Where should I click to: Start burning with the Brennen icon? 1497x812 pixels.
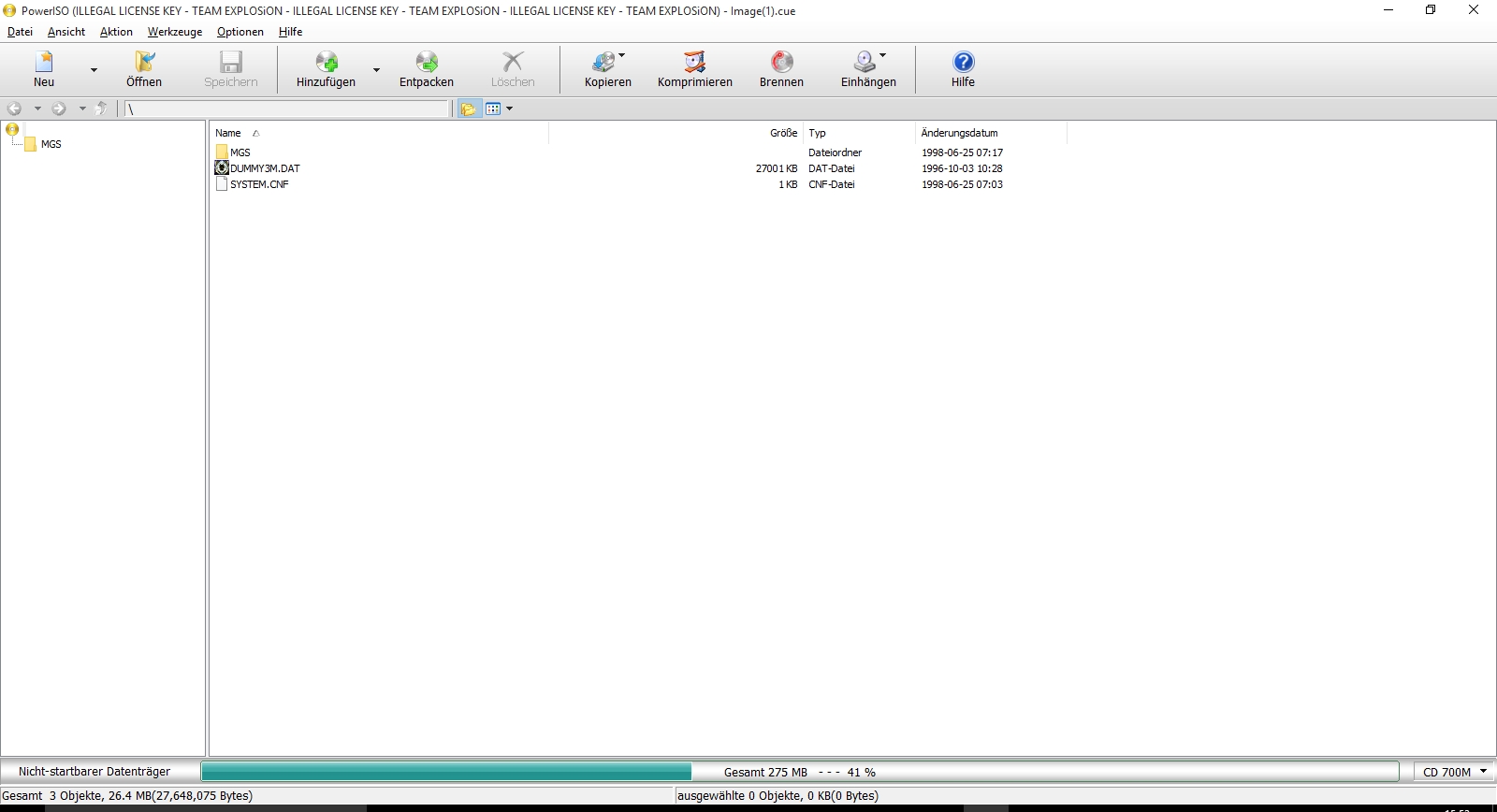tap(781, 64)
